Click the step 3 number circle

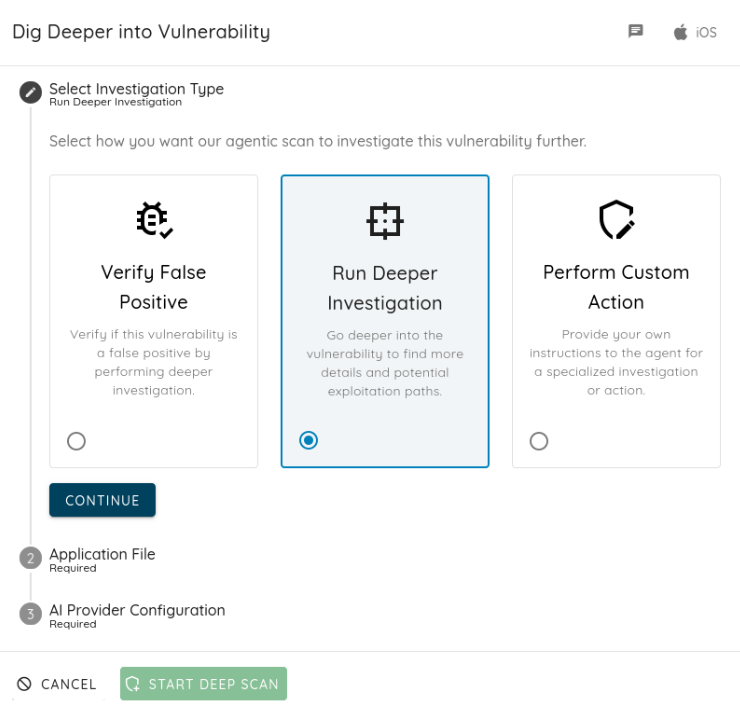point(31,614)
